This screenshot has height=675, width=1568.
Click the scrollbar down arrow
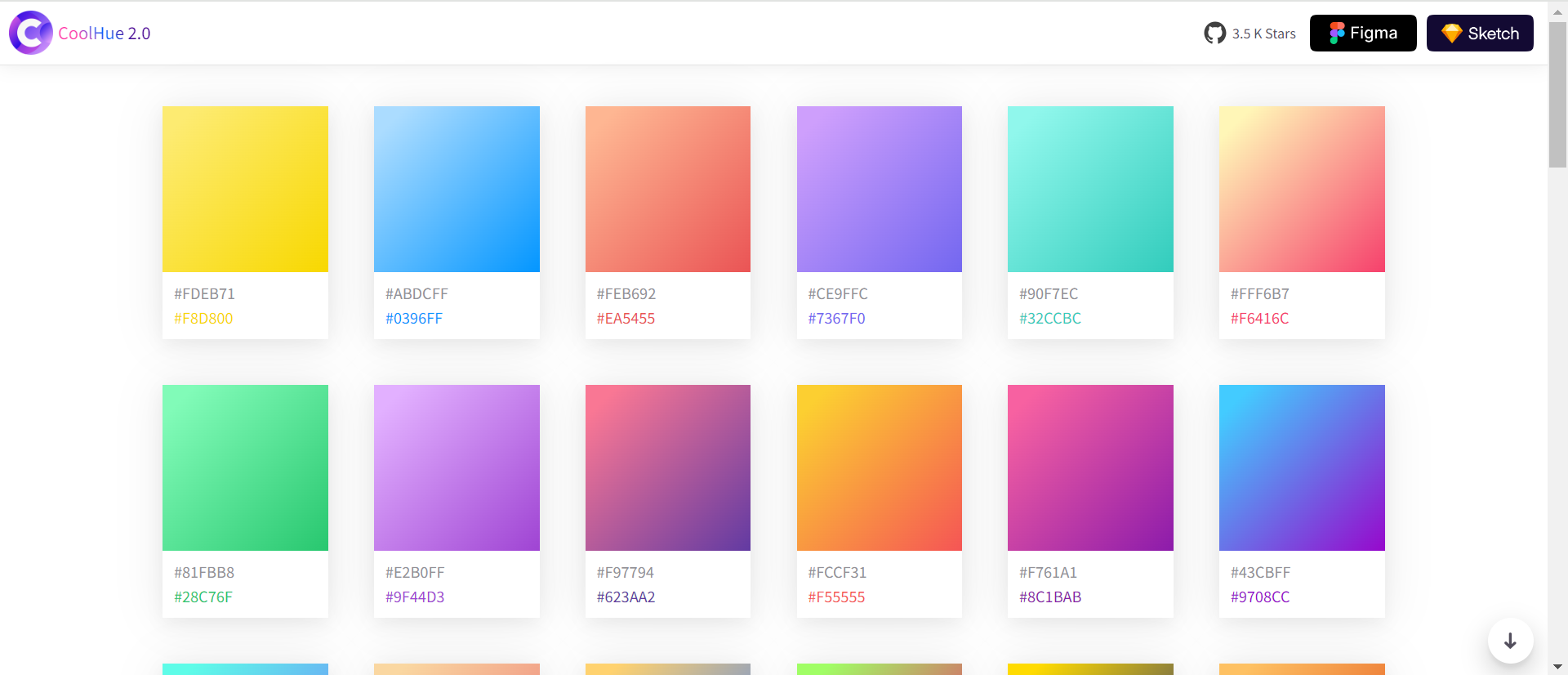click(x=1558, y=667)
